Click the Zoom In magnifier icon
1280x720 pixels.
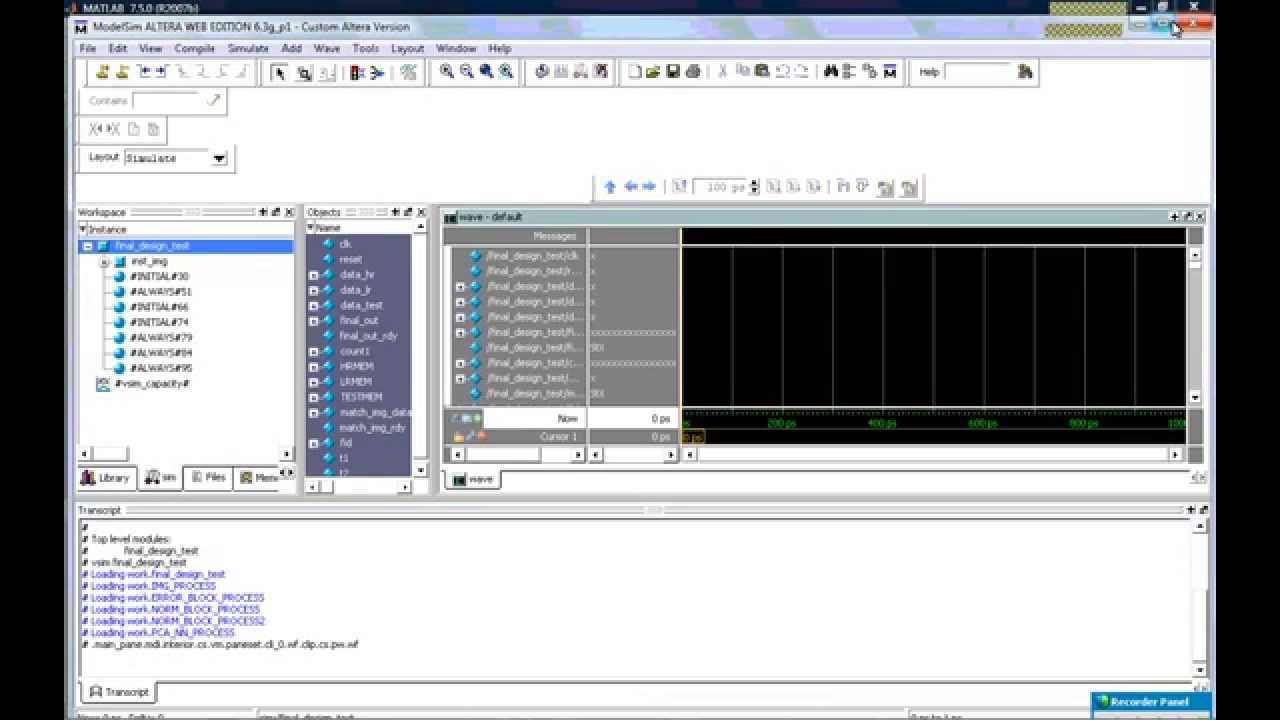pos(447,71)
